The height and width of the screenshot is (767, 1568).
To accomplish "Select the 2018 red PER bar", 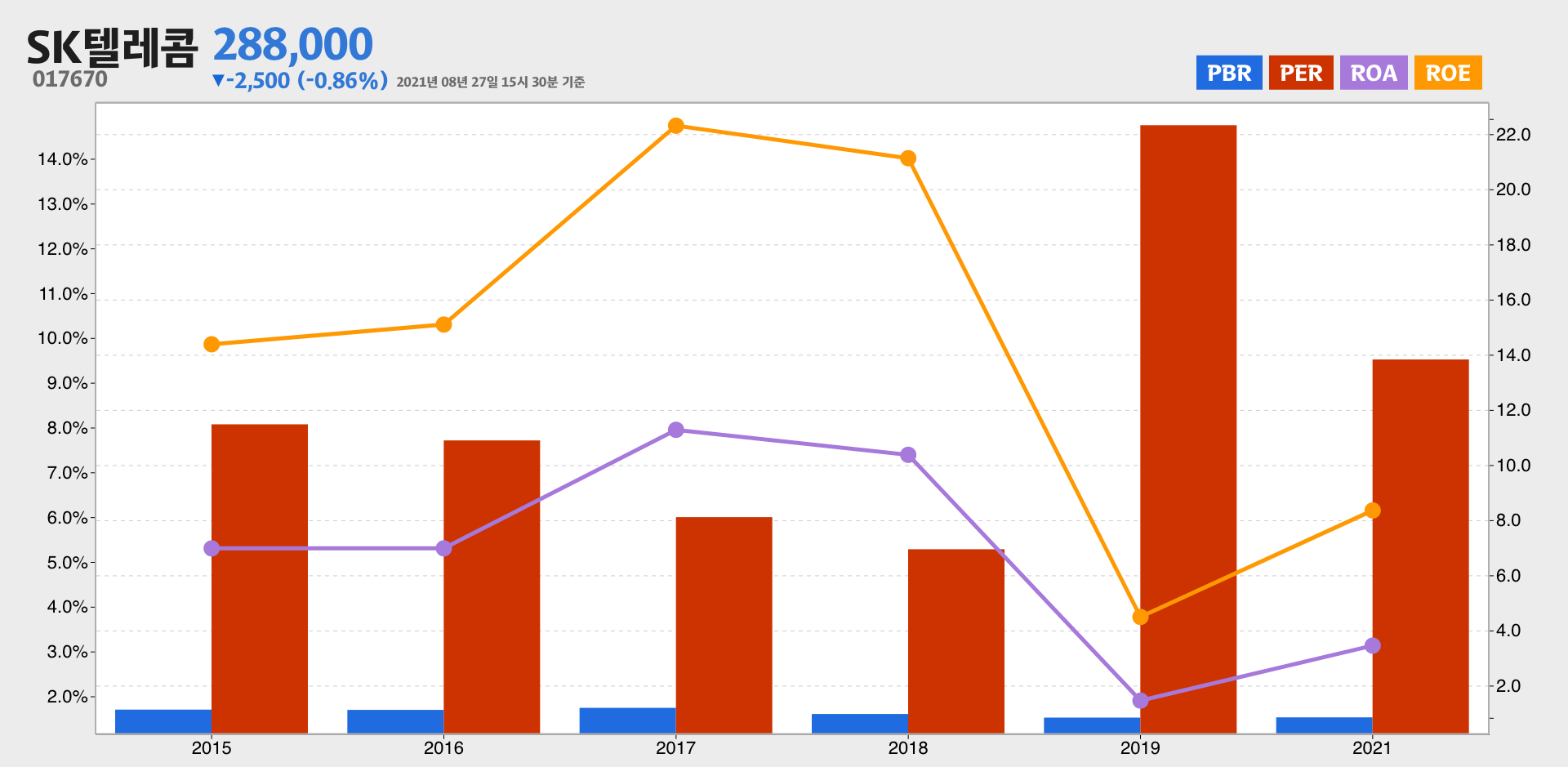I will (x=956, y=641).
